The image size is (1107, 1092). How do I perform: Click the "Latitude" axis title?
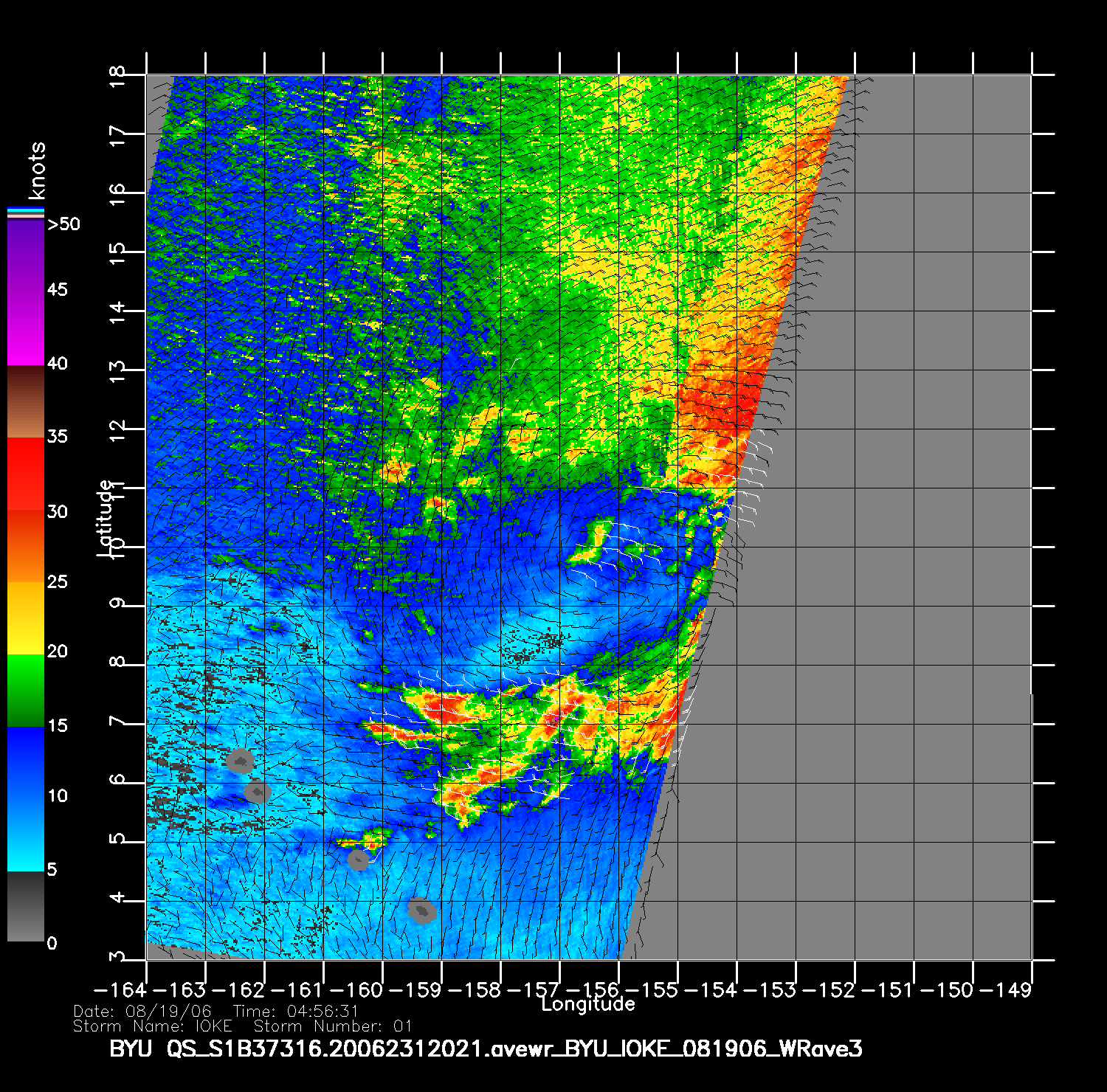point(106,517)
